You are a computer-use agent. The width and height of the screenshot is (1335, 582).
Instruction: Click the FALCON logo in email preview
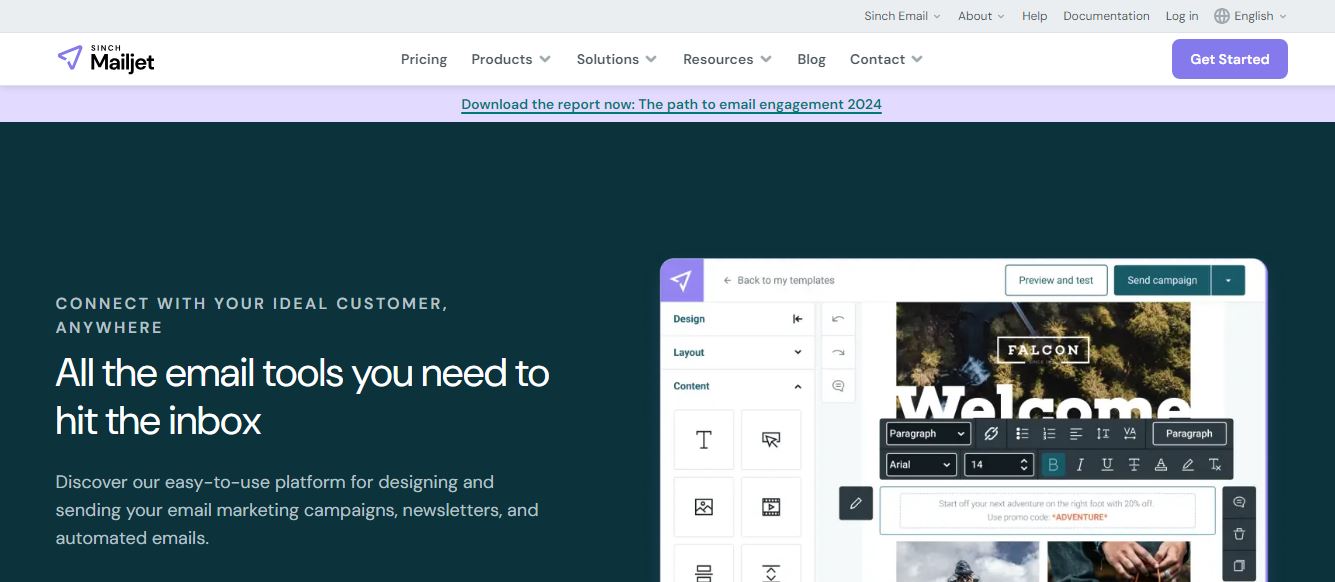pyautogui.click(x=1043, y=350)
